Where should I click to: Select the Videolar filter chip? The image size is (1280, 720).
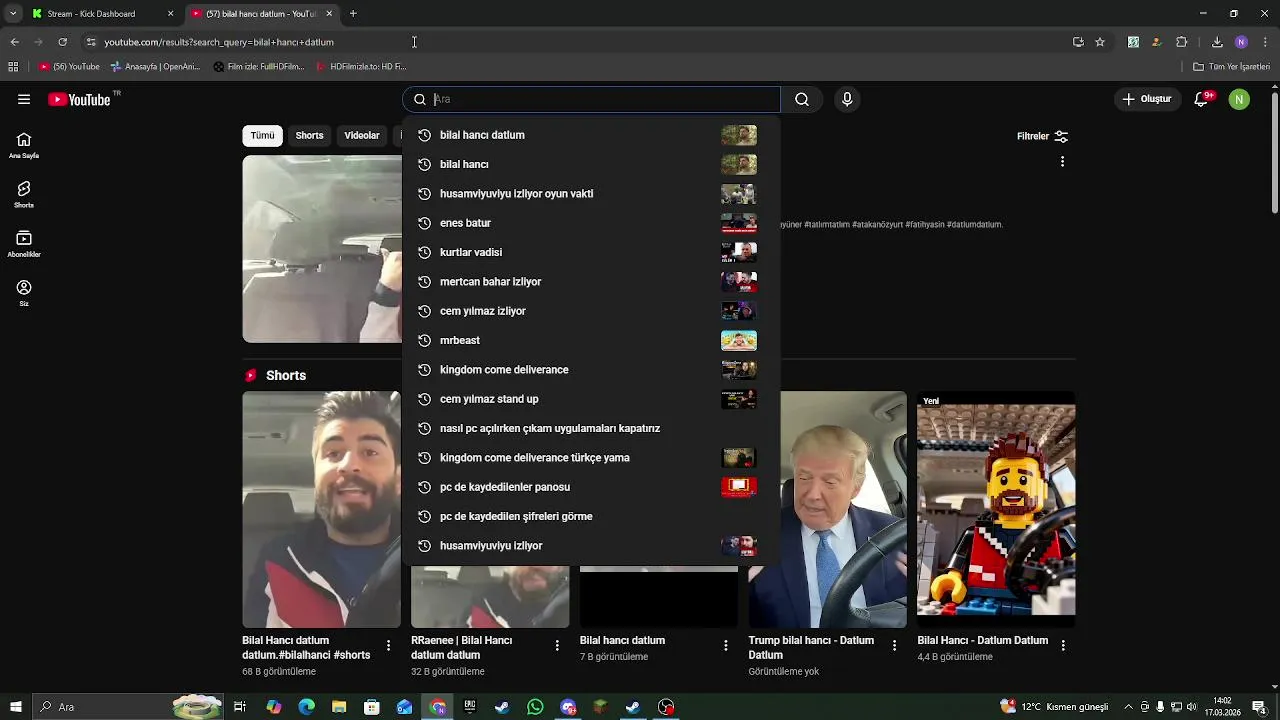pyautogui.click(x=362, y=136)
